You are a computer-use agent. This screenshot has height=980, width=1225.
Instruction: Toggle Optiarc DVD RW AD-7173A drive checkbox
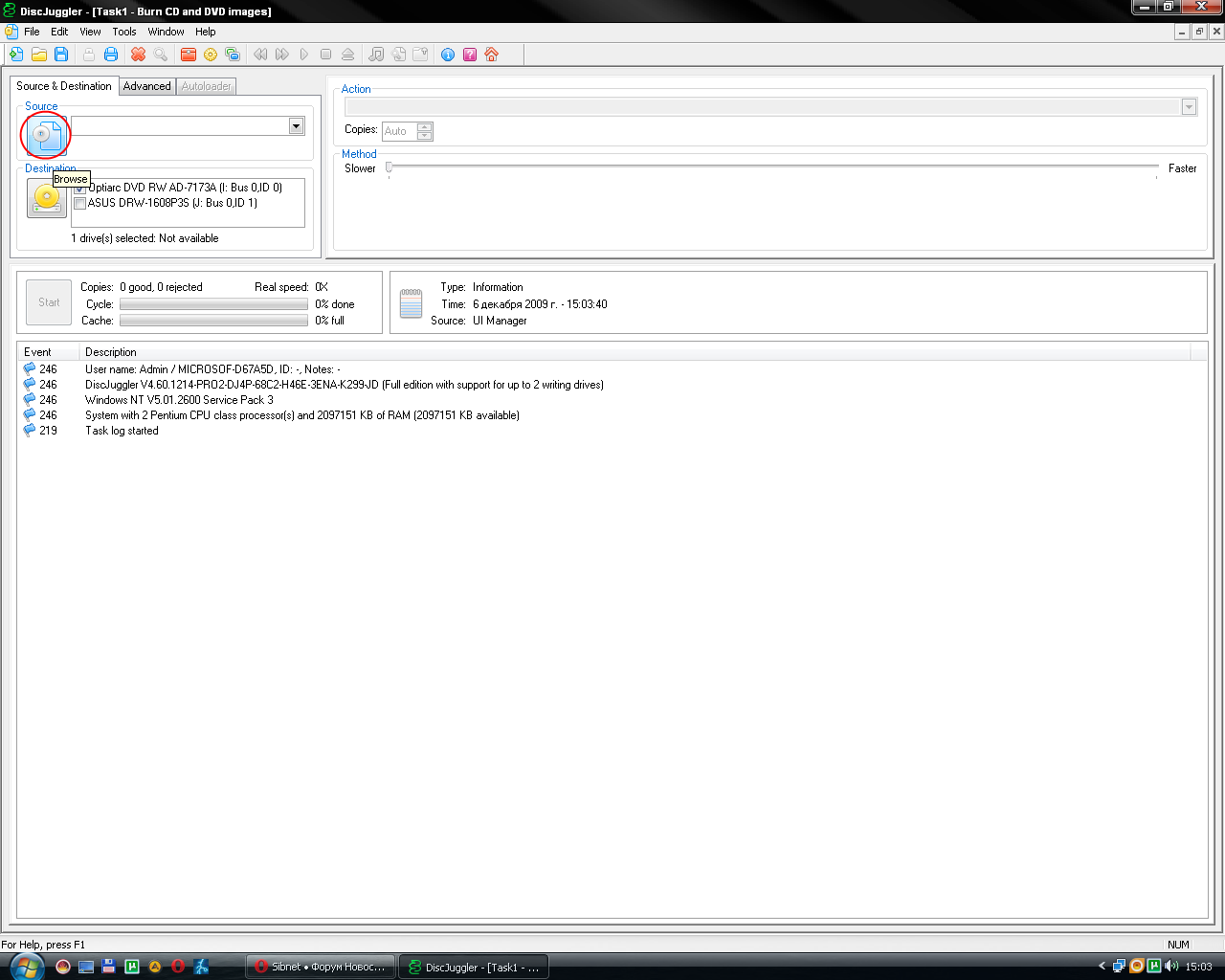(80, 188)
